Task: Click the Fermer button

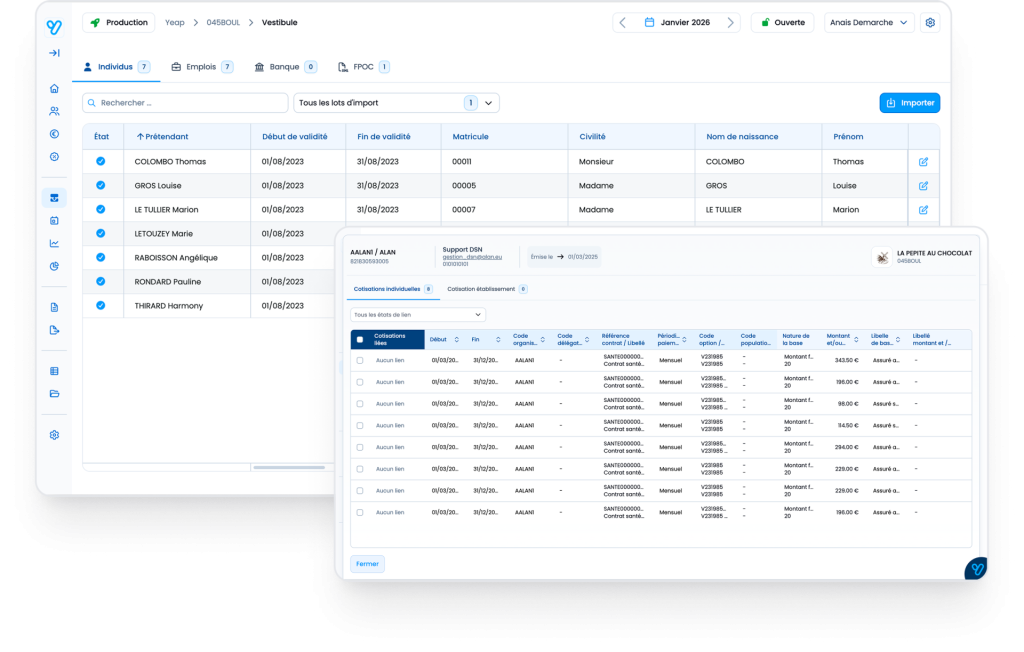Action: [367, 564]
